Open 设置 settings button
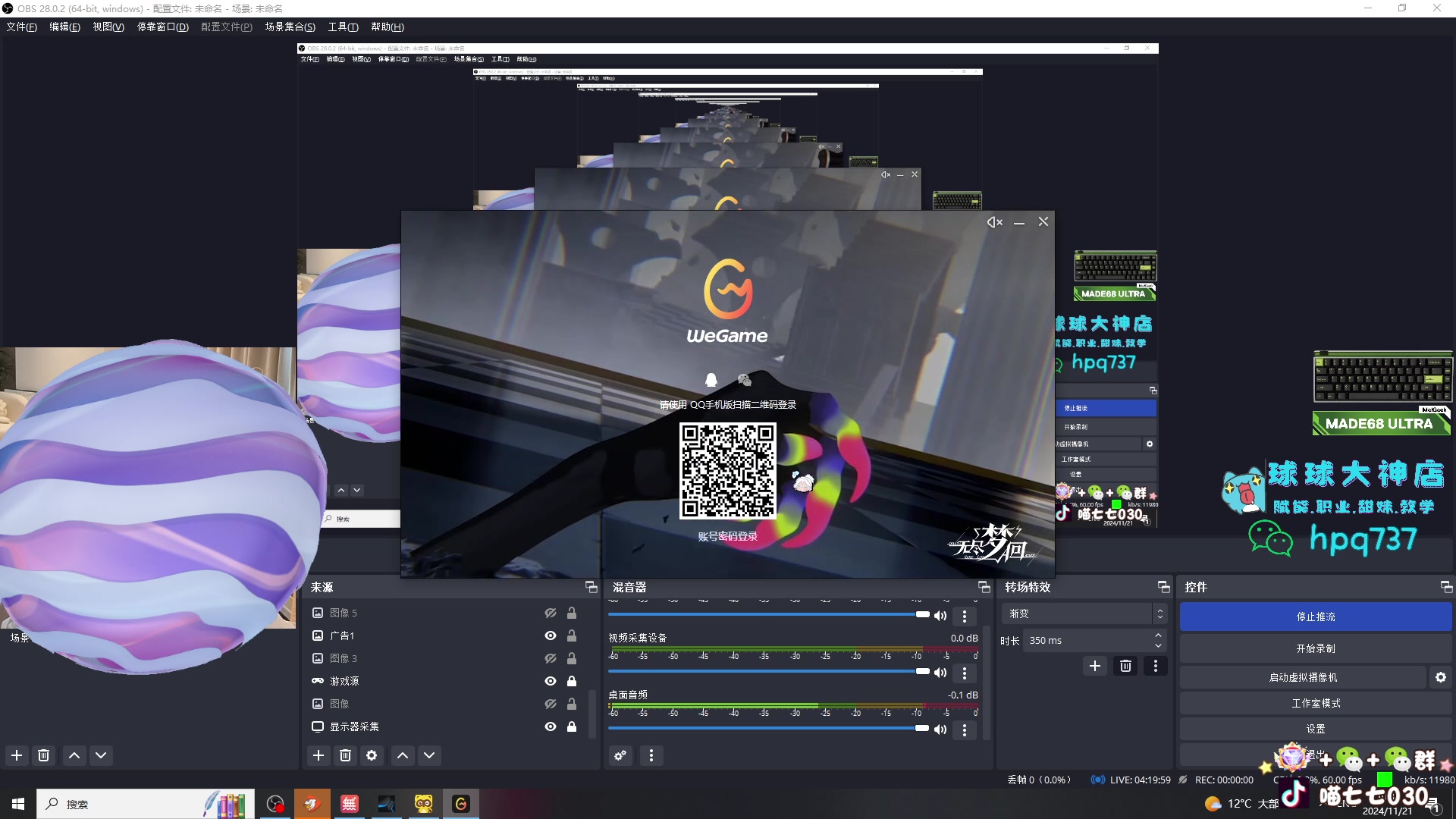 (x=1316, y=729)
